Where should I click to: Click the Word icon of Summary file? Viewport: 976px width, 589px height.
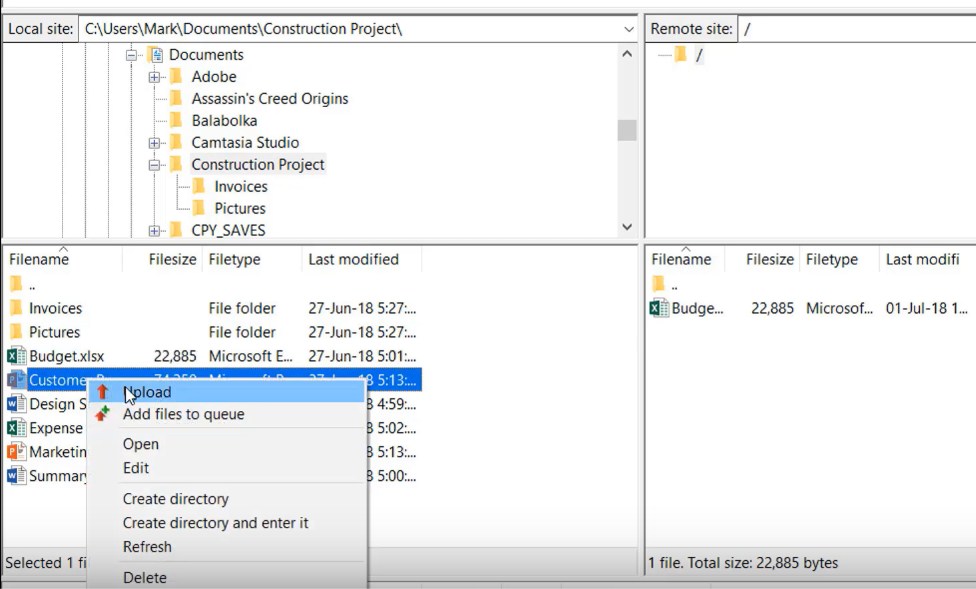click(x=16, y=476)
